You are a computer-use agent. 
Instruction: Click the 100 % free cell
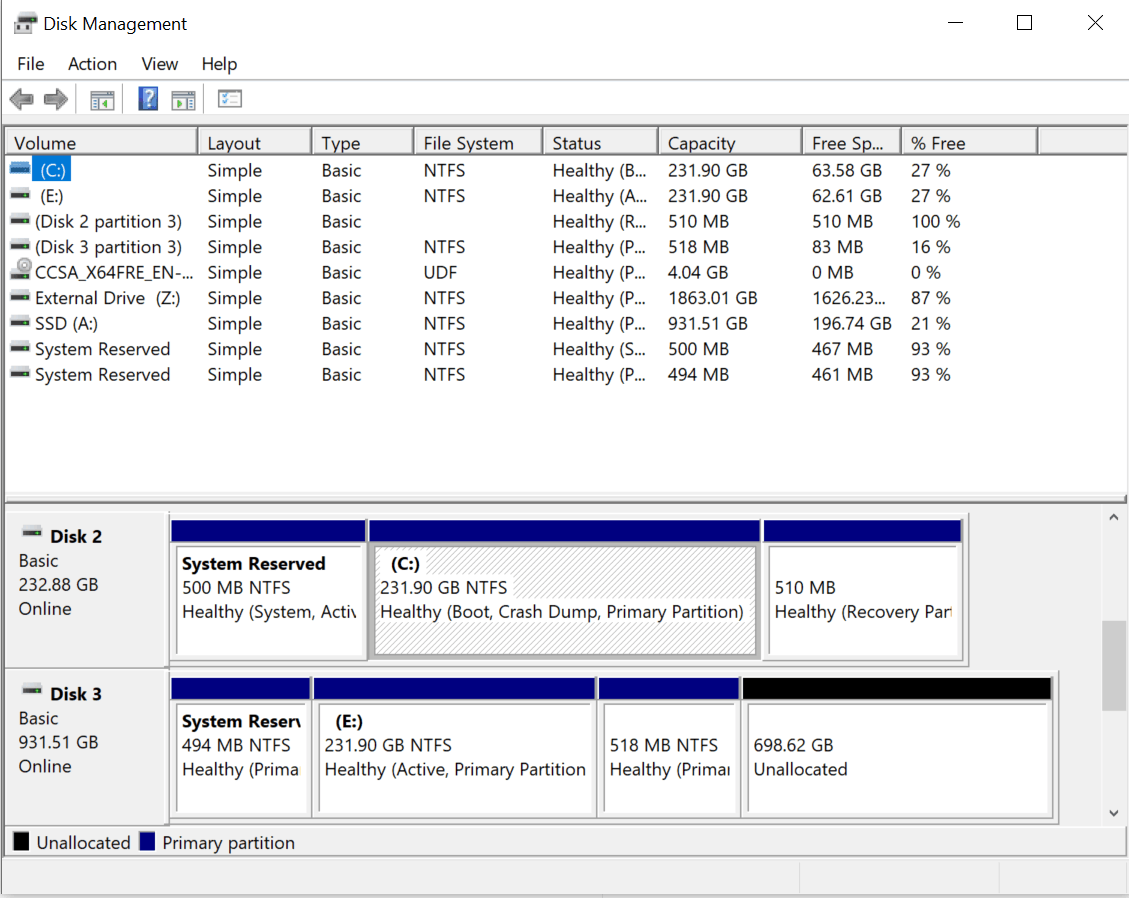tap(935, 221)
